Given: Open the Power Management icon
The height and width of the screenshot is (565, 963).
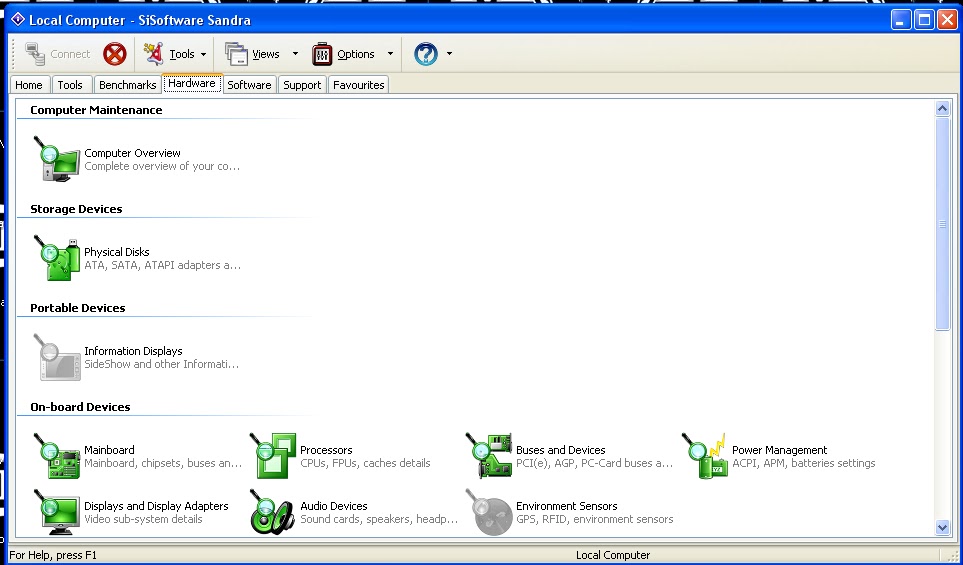Looking at the screenshot, I should (x=705, y=456).
